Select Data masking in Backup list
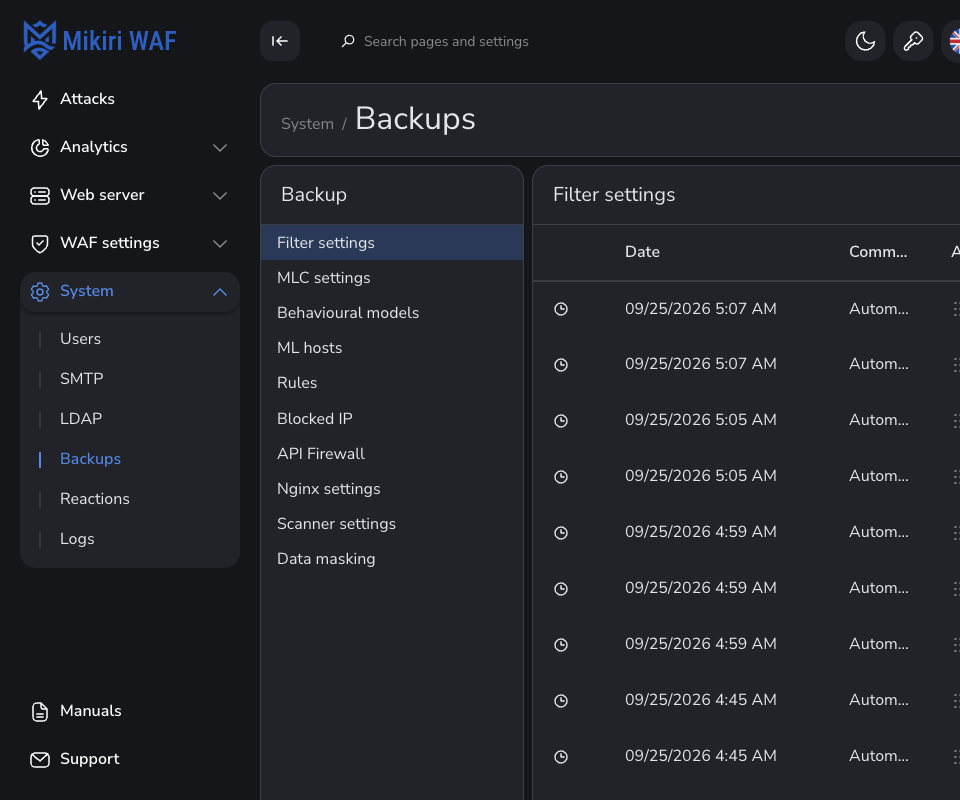This screenshot has width=960, height=800. [x=392, y=558]
